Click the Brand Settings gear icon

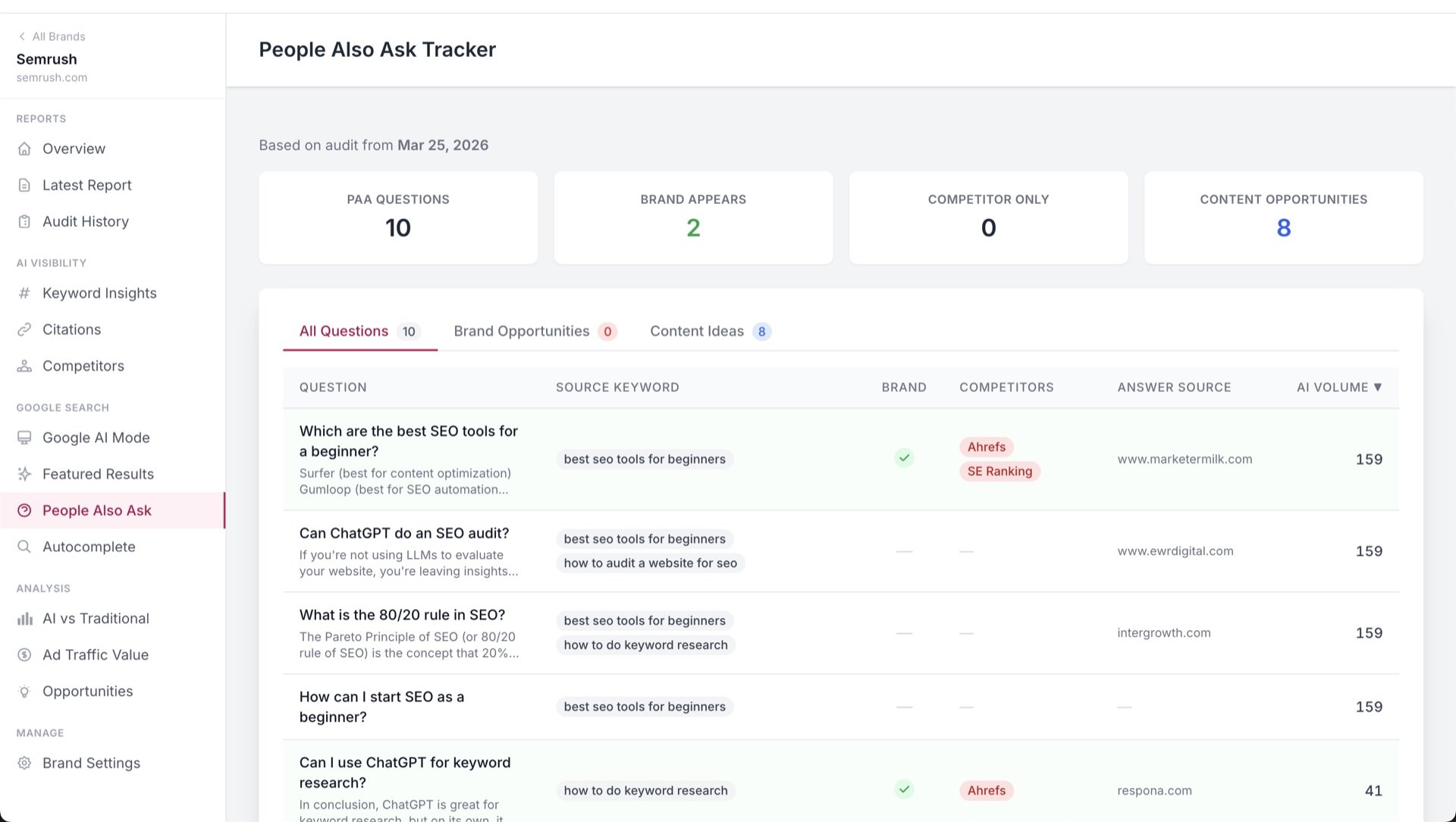[x=24, y=764]
